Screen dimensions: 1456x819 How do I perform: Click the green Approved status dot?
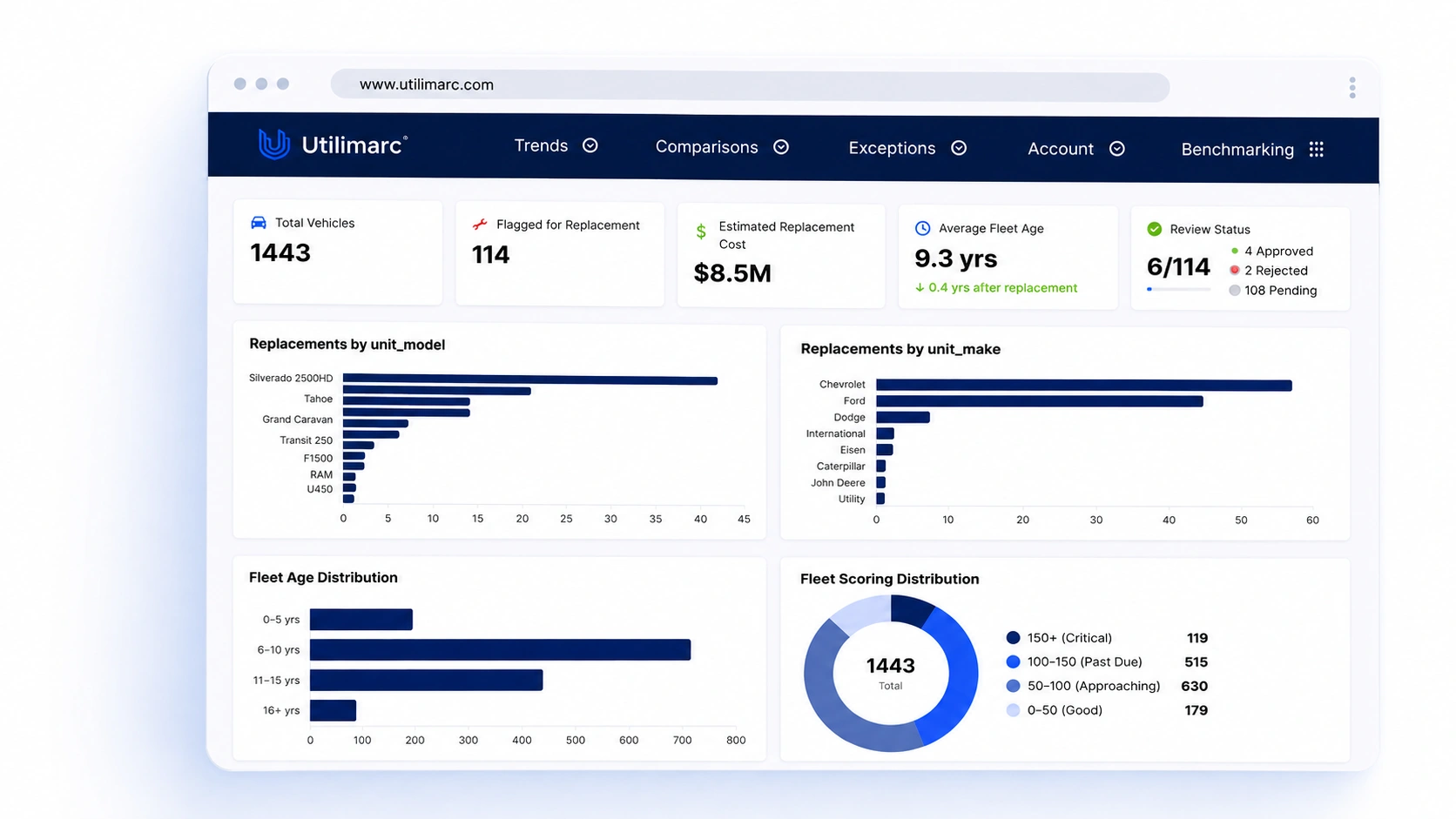pyautogui.click(x=1235, y=251)
